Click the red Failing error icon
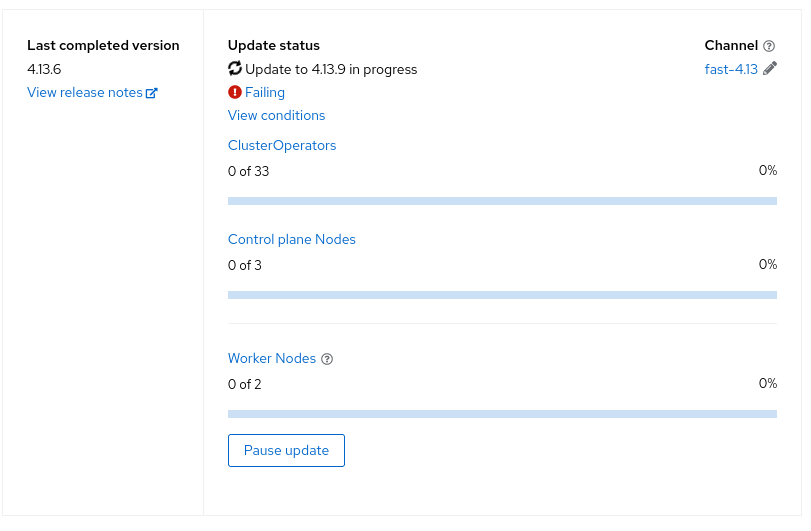Screen dimensions: 811x531 [x=235, y=92]
